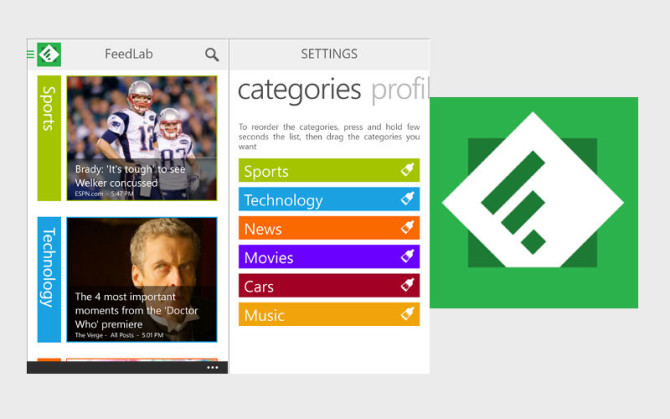Click The Verge All Posts source line
The height and width of the screenshot is (419, 670).
pos(119,335)
